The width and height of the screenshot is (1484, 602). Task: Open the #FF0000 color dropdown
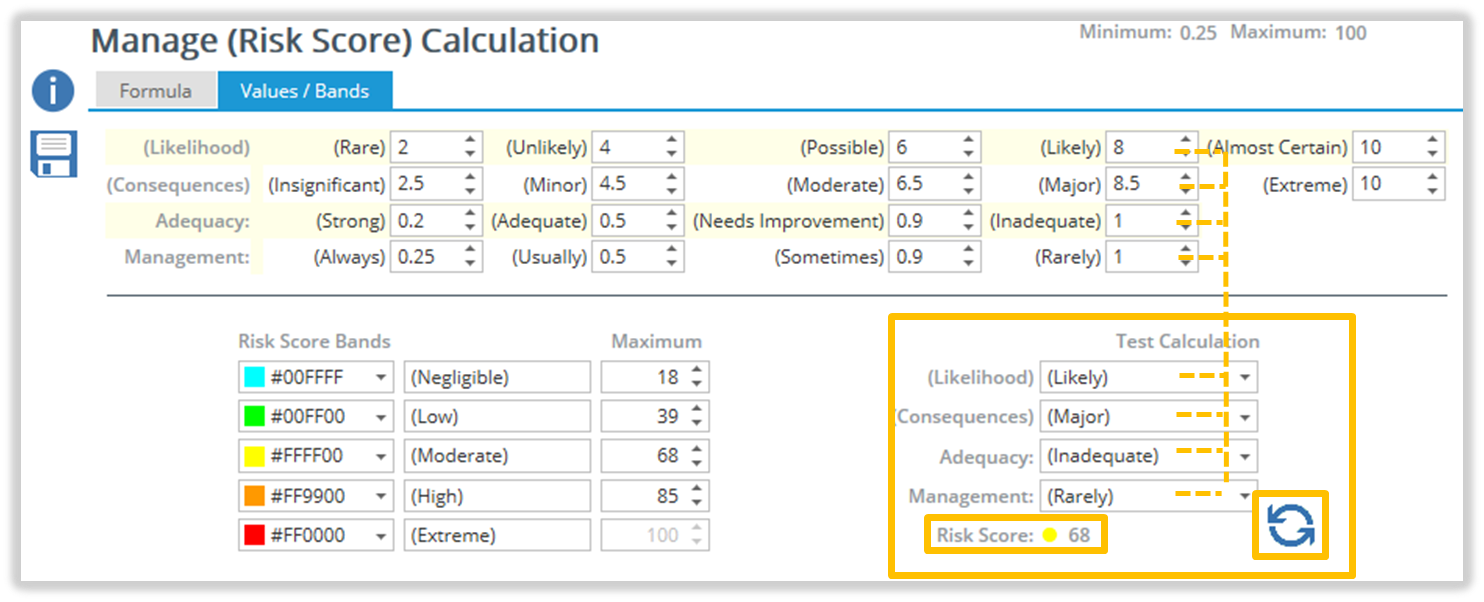382,535
